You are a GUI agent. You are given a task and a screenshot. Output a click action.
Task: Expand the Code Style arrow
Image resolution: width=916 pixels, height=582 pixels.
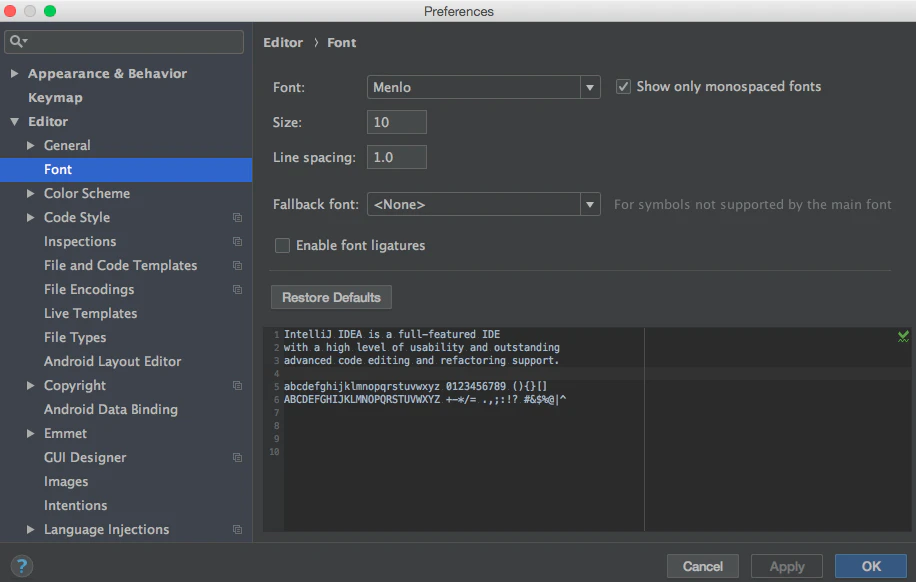click(30, 217)
